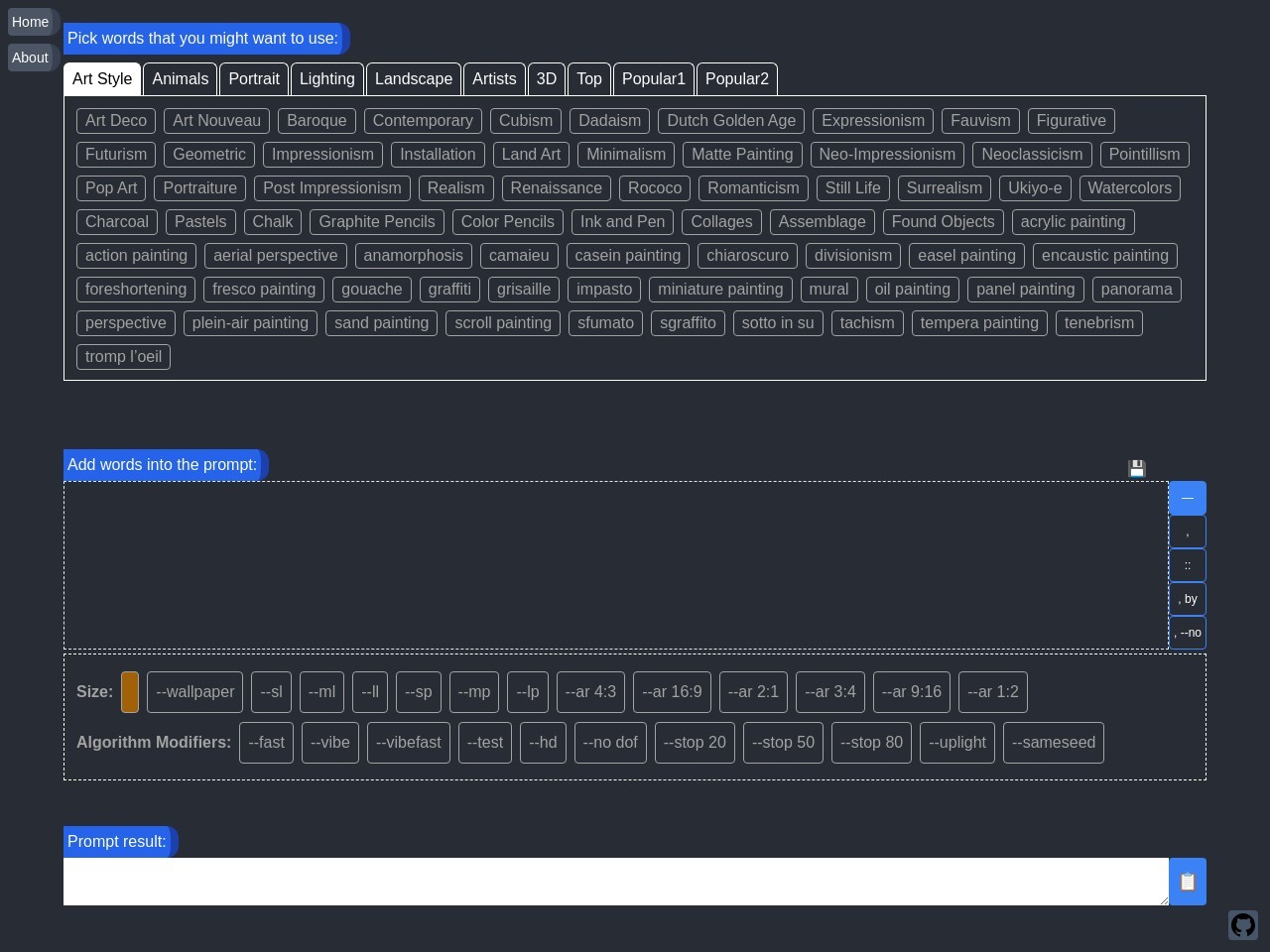Go to the Artists tab
This screenshot has height=952, width=1270.
coord(494,79)
